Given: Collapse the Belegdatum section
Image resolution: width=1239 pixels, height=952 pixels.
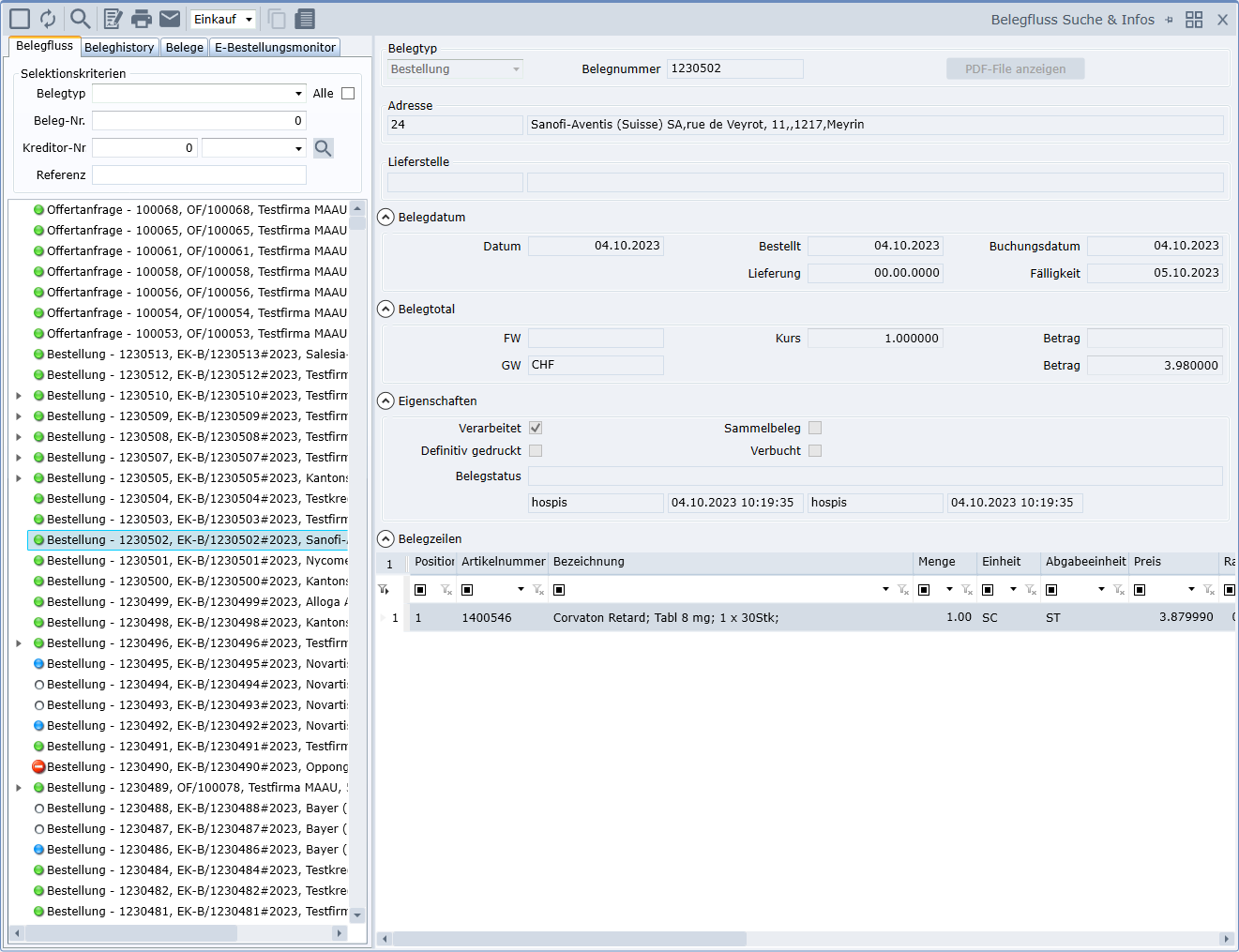Looking at the screenshot, I should click(385, 218).
